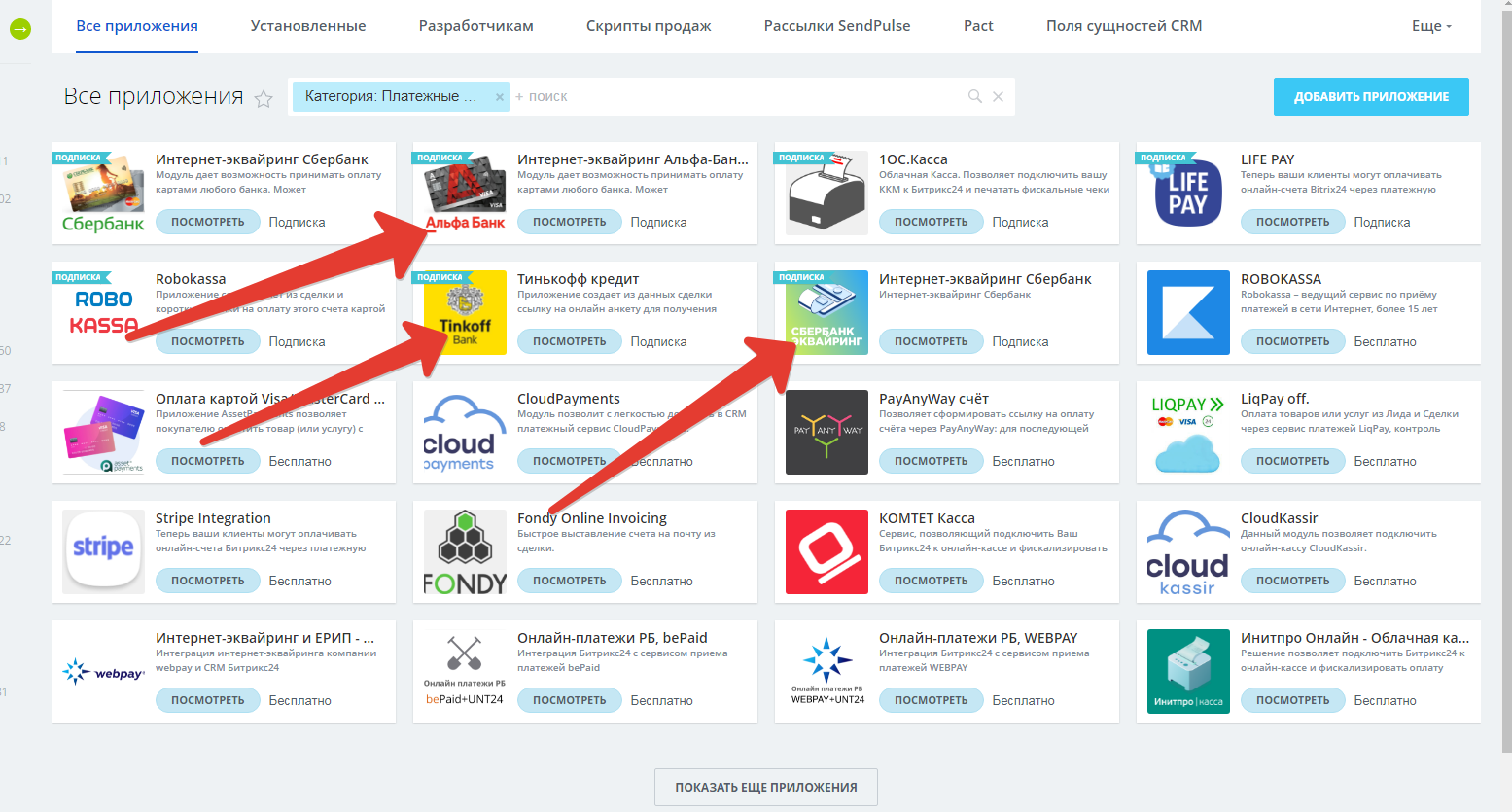Screen dimensions: 1512x812
Task: Click the LIFE PAY app icon
Action: pyautogui.click(x=1187, y=194)
